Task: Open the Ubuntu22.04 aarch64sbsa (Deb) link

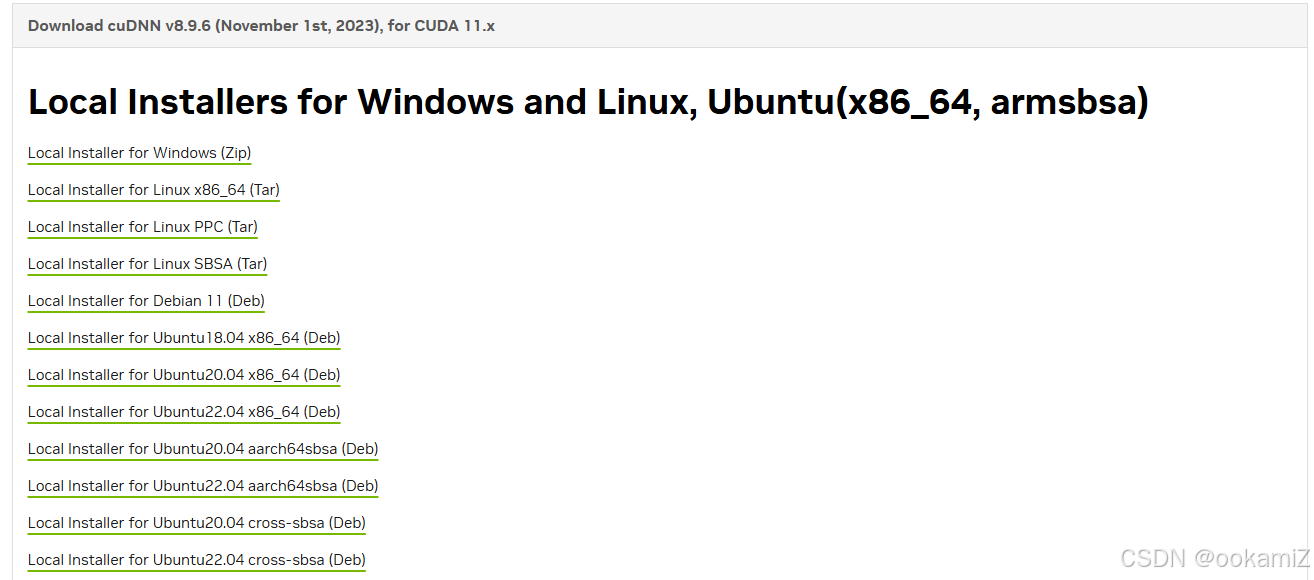Action: [x=202, y=486]
